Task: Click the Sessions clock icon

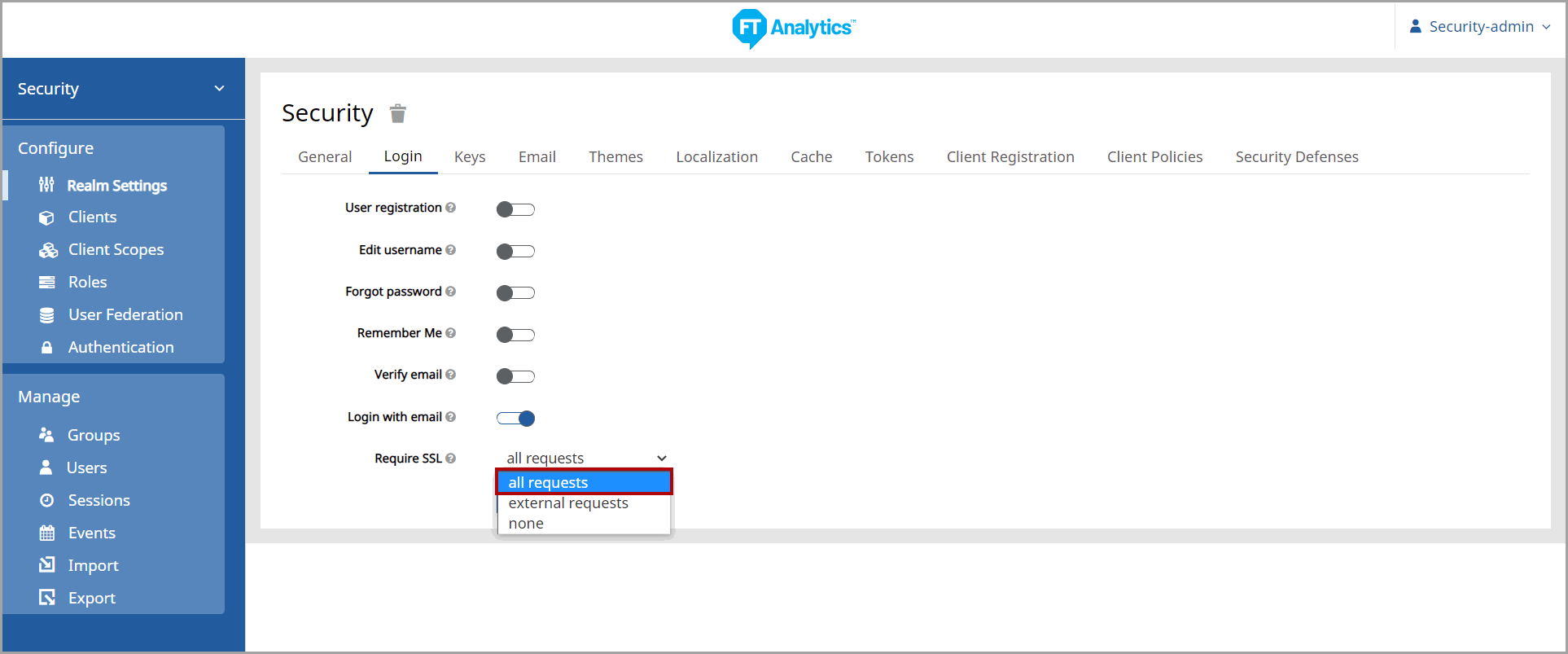Action: [x=47, y=501]
